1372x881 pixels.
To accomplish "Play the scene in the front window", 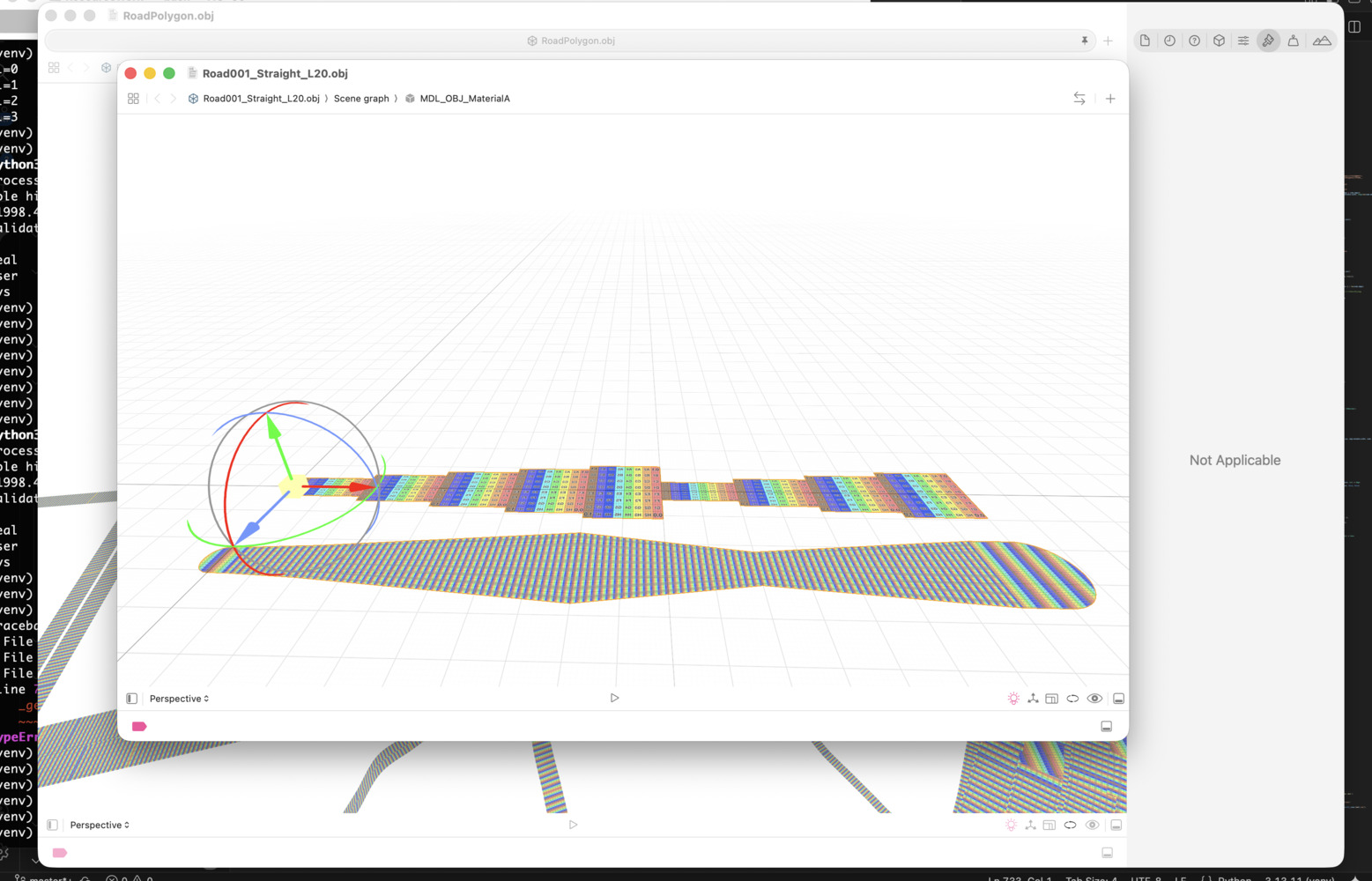I will pos(614,698).
